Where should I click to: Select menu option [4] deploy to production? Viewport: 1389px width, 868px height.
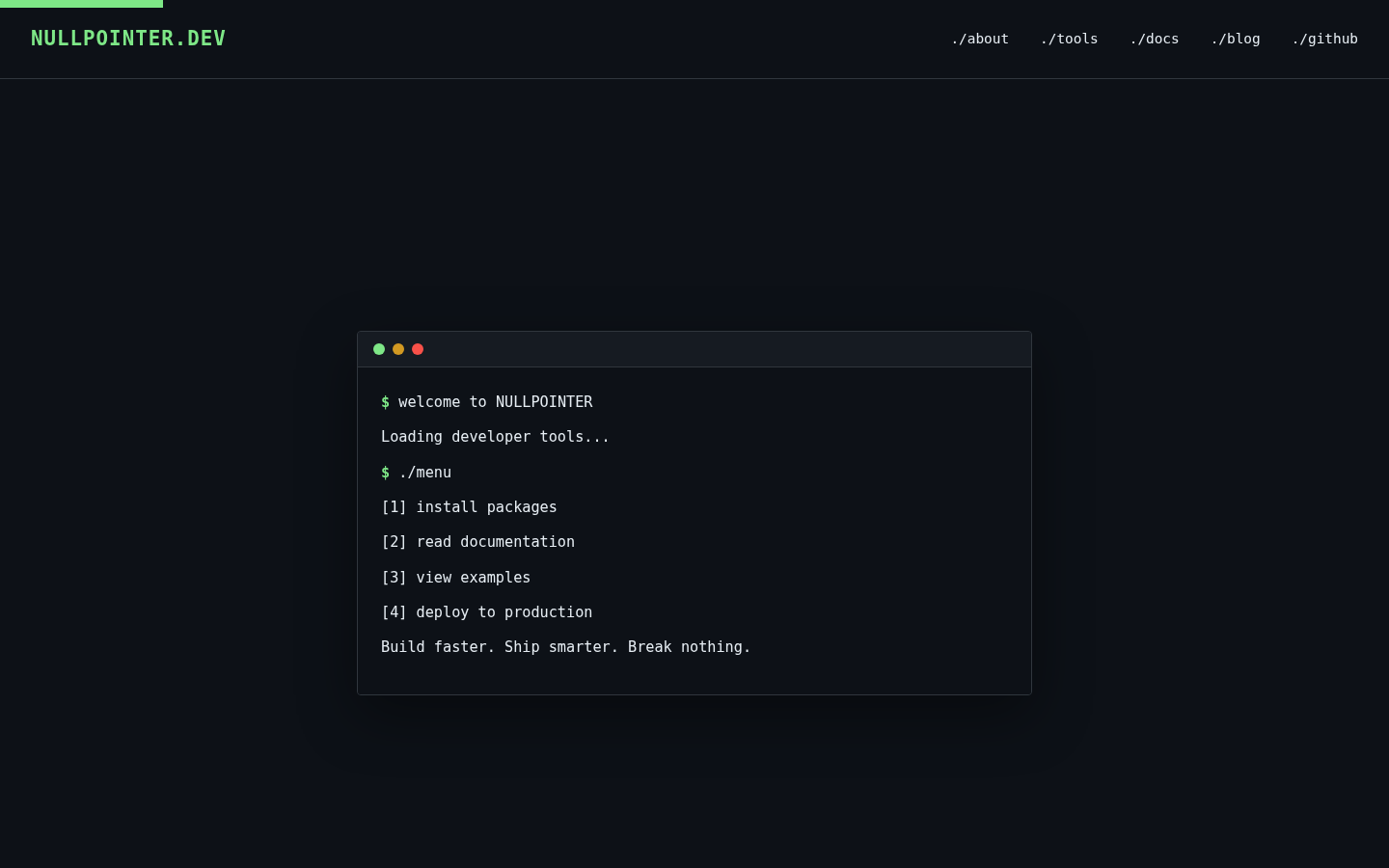[x=486, y=612]
